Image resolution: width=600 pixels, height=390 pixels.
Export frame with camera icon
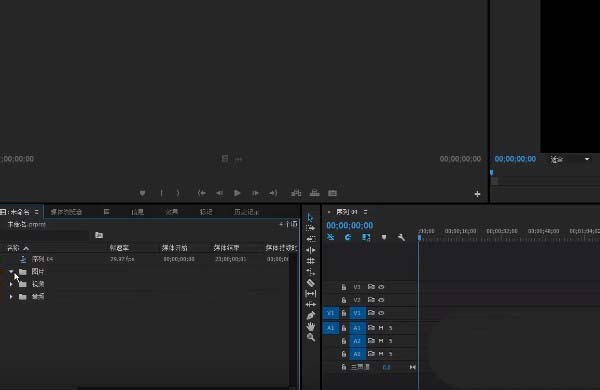pyautogui.click(x=332, y=193)
